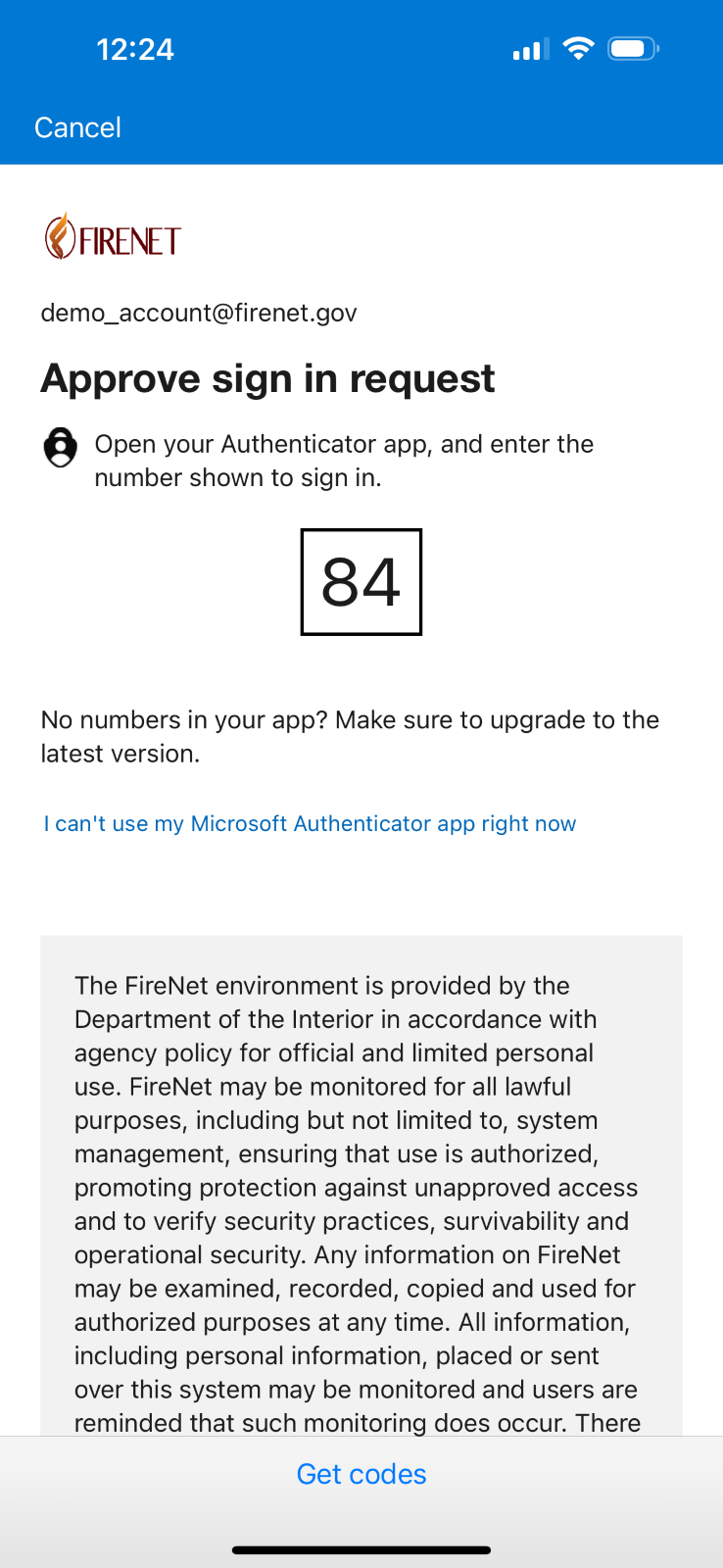Screen dimensions: 723x1568
Task: Click "The FireNet environment is provided" disclaimer line
Action: pyautogui.click(x=322, y=986)
